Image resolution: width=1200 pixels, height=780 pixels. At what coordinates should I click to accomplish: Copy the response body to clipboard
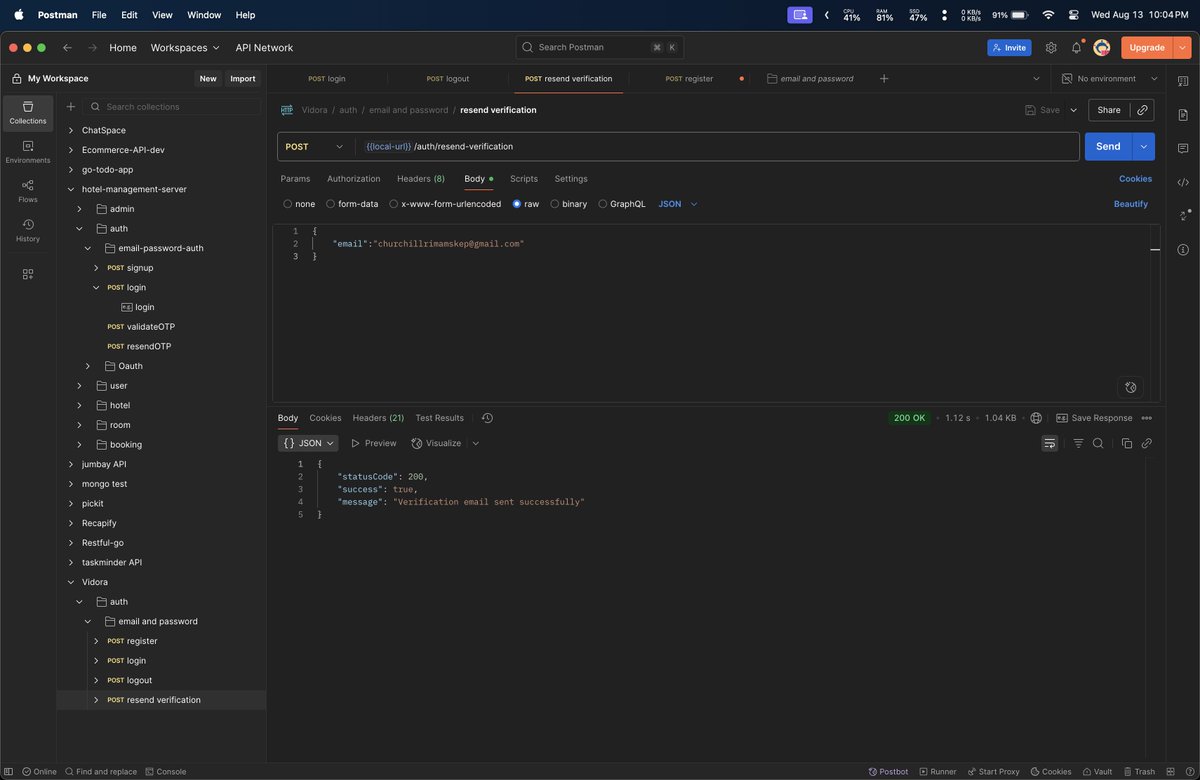pos(1127,443)
